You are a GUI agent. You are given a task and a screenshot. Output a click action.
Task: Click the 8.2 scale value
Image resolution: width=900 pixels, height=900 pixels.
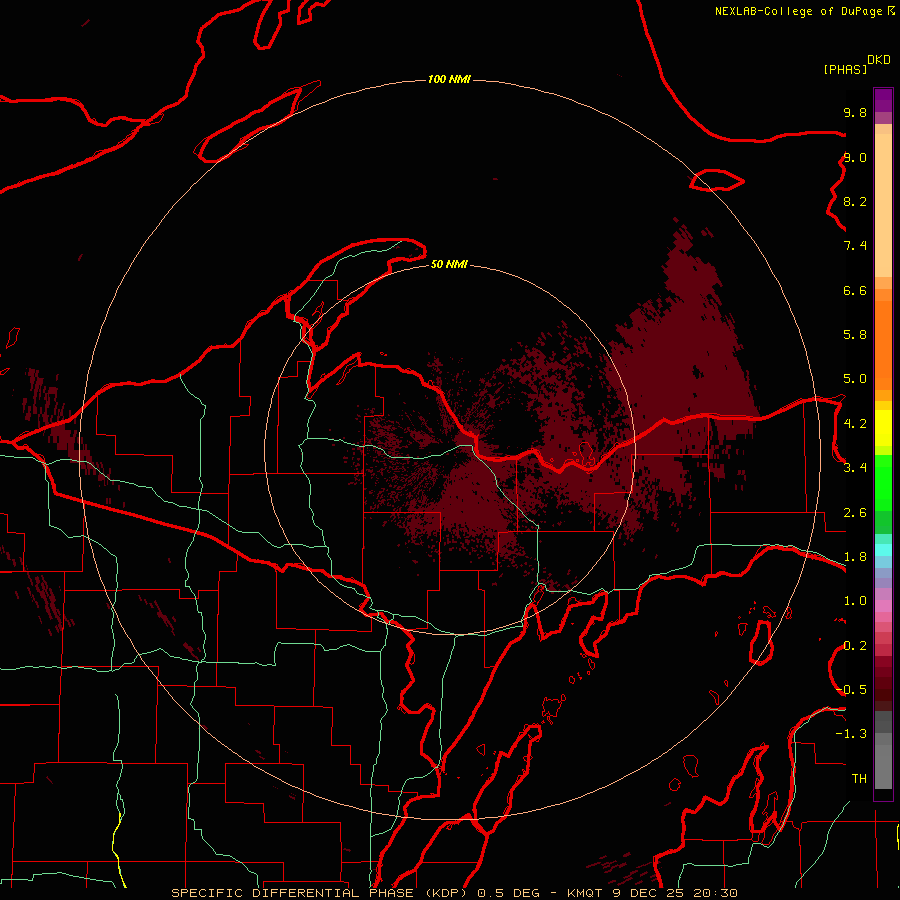pyautogui.click(x=855, y=201)
